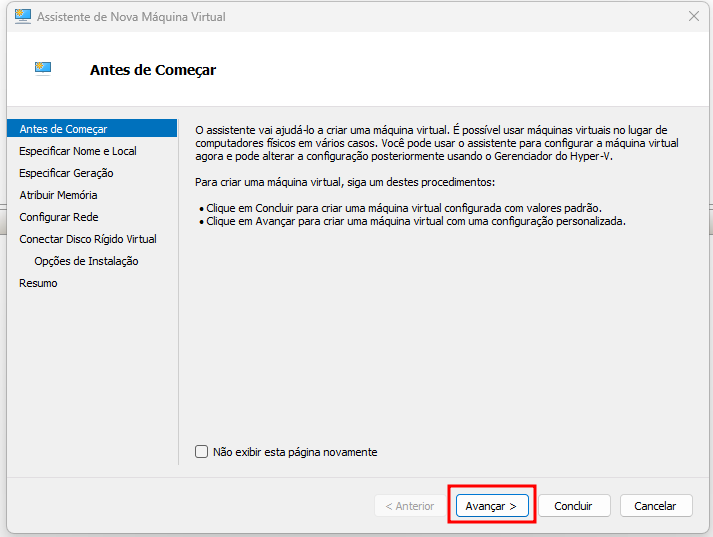Click the wizard icon in the title bar

click(22, 16)
